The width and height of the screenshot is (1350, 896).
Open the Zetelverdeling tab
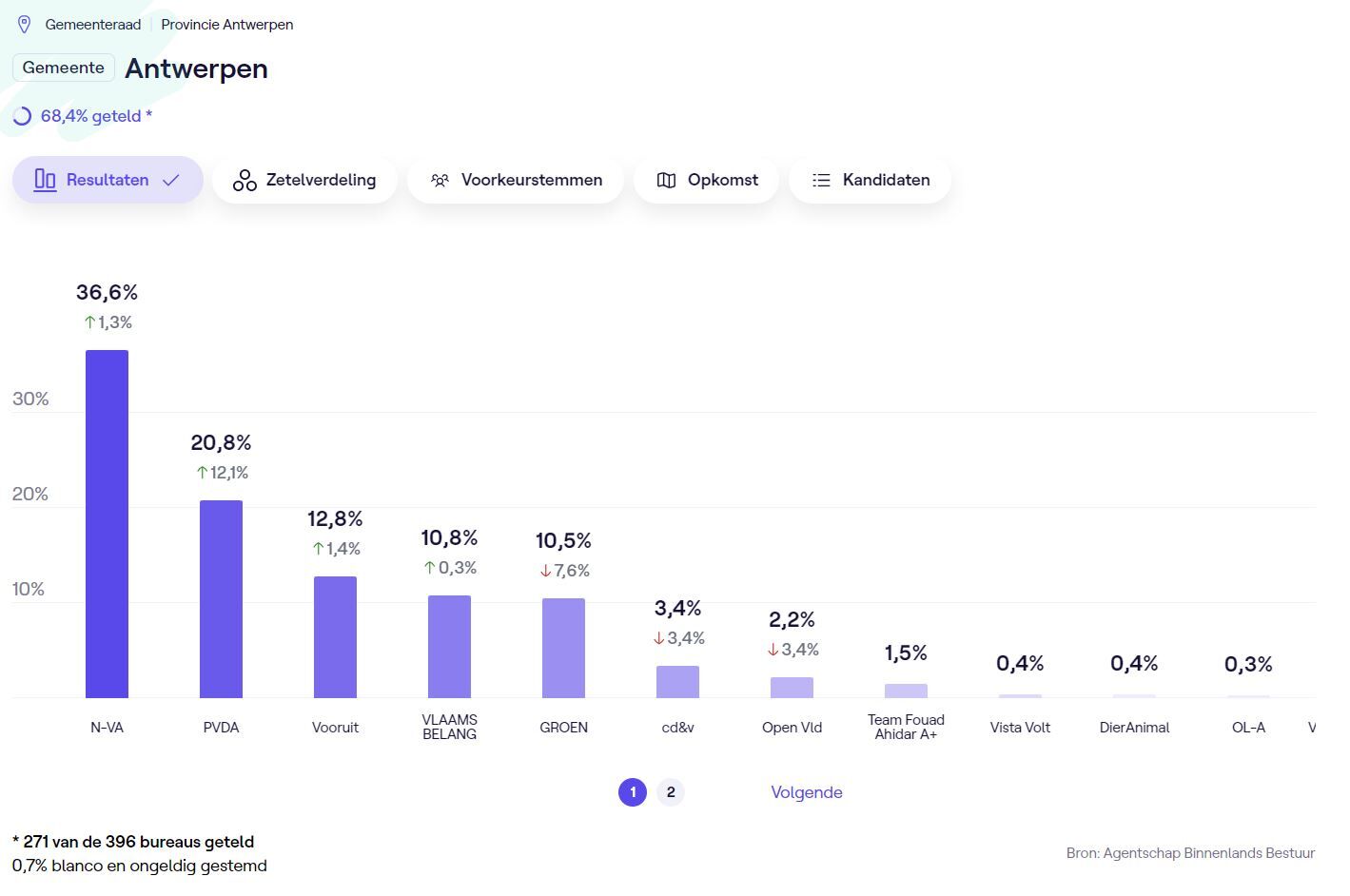pyautogui.click(x=304, y=180)
